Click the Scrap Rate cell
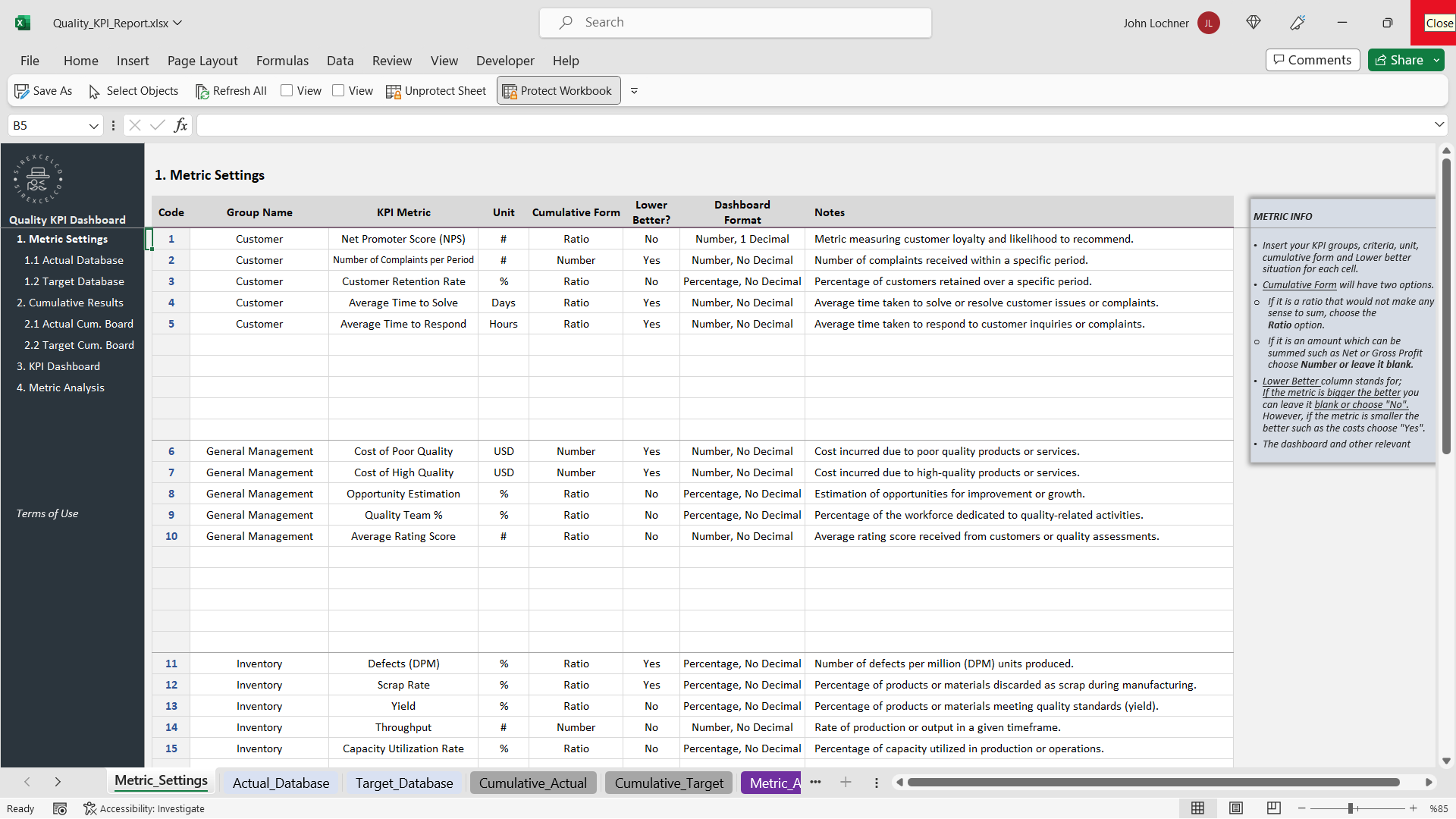The width and height of the screenshot is (1456, 819). click(x=403, y=685)
